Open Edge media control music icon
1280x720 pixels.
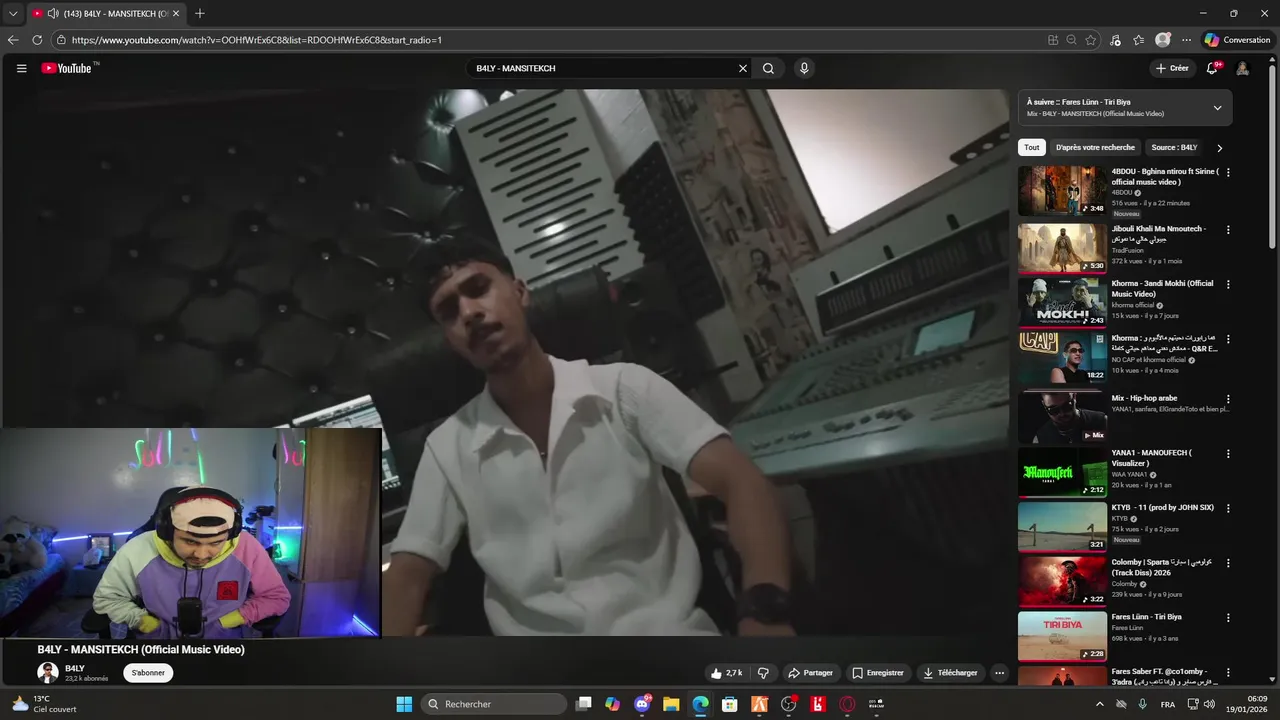pos(1116,40)
